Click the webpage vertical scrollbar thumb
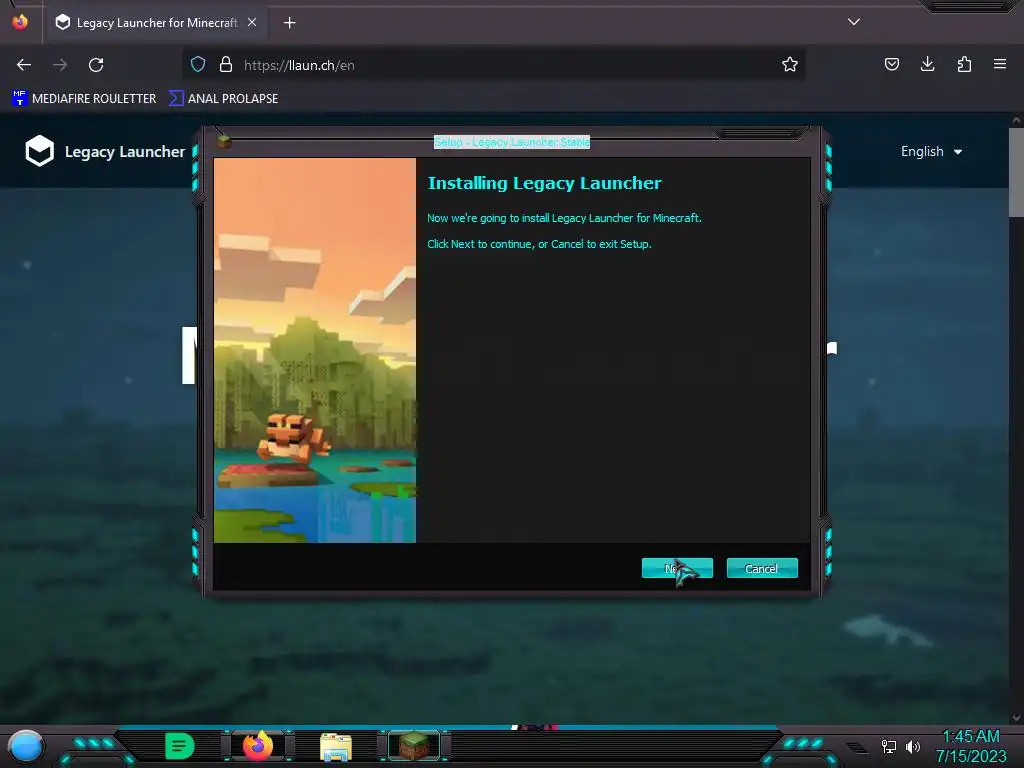 [1016, 172]
